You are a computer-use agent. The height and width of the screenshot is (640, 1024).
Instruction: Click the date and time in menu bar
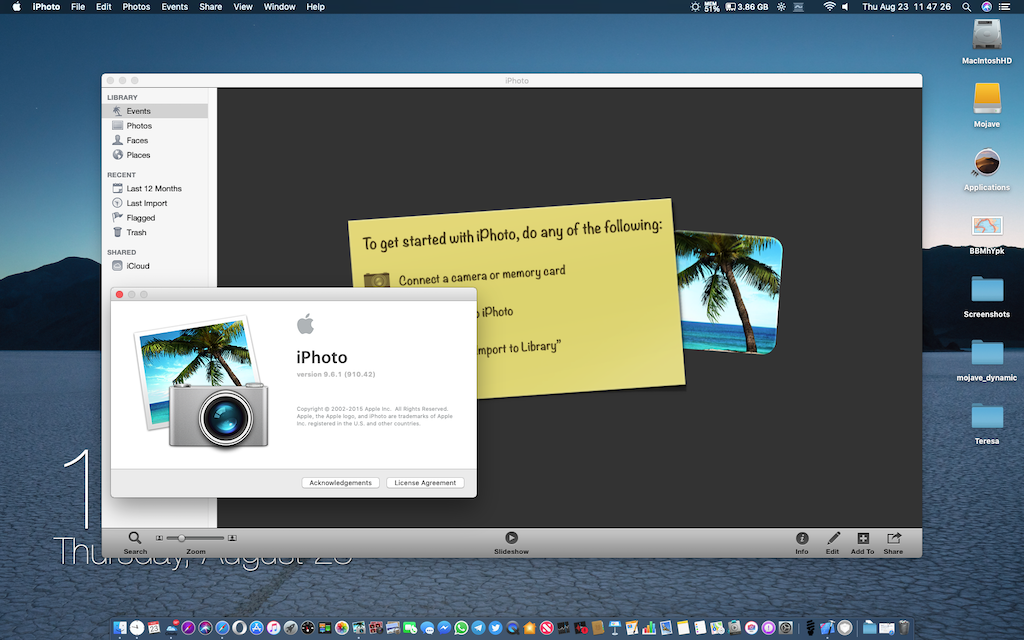(x=906, y=7)
